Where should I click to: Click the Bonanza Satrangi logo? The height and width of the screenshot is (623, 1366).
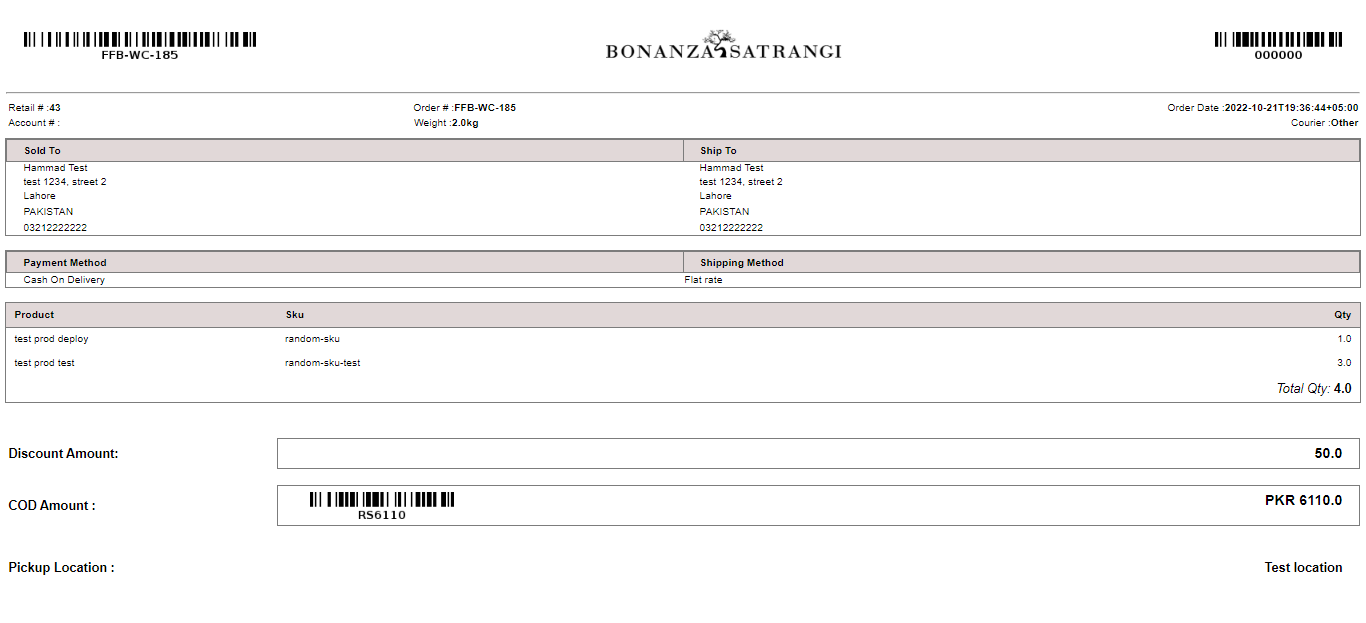click(723, 46)
